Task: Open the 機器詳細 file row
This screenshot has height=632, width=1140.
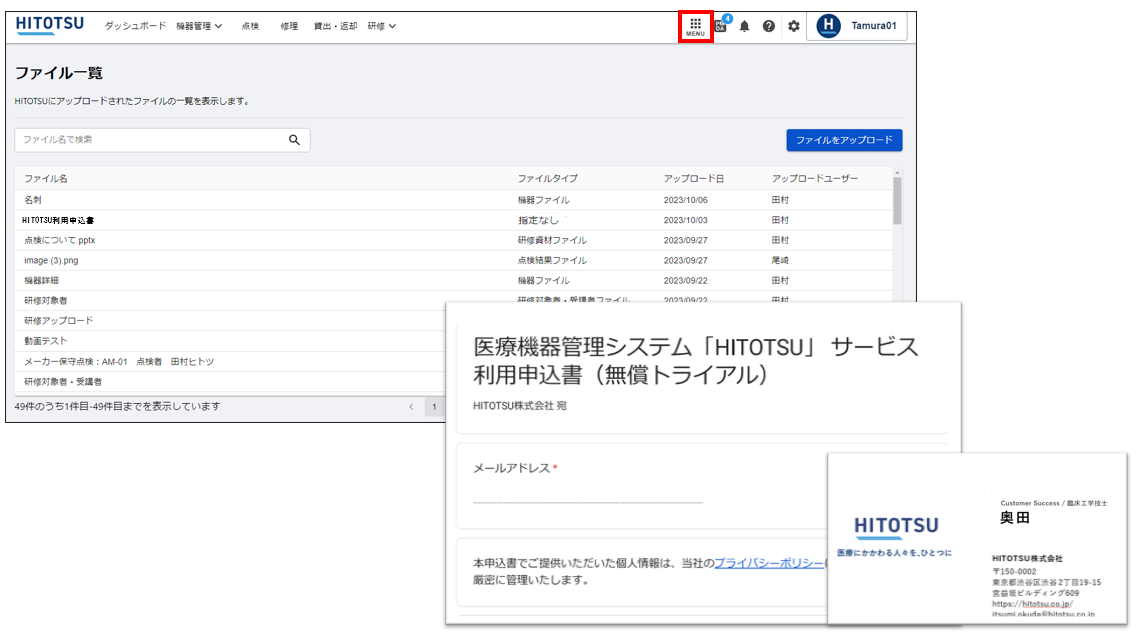Action: (x=453, y=281)
